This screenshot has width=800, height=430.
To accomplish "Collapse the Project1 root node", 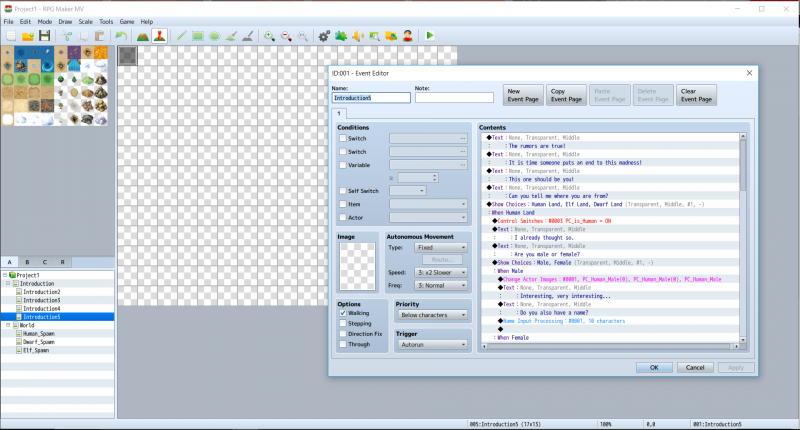I will 5,275.
